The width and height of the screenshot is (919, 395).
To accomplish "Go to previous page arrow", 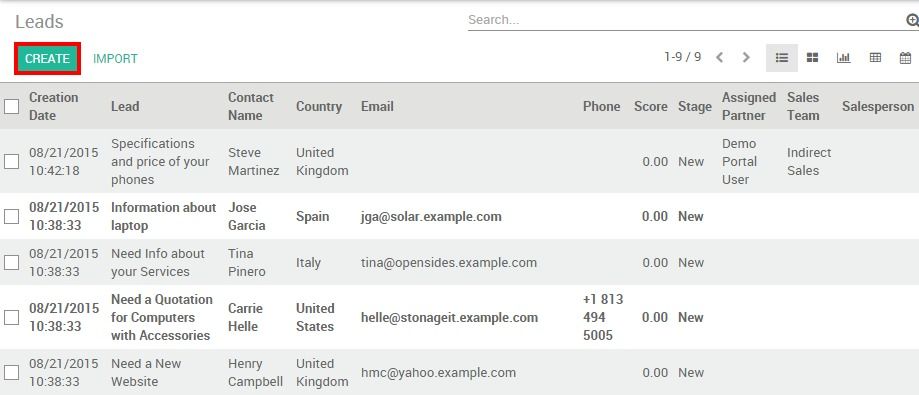I will point(720,57).
